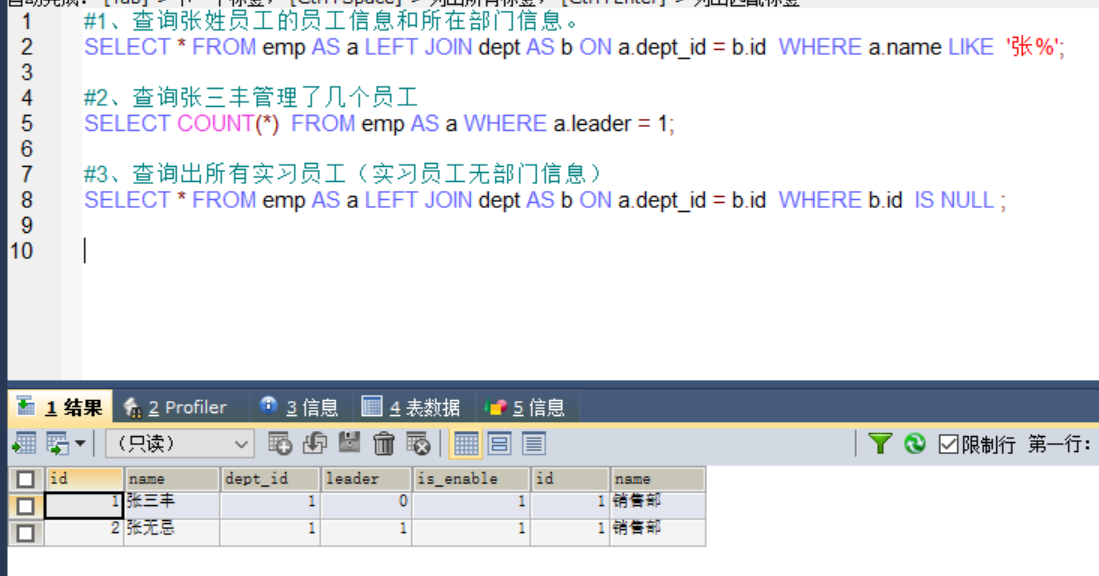The image size is (1099, 576).
Task: Click the export result set icon
Action: coord(24,443)
